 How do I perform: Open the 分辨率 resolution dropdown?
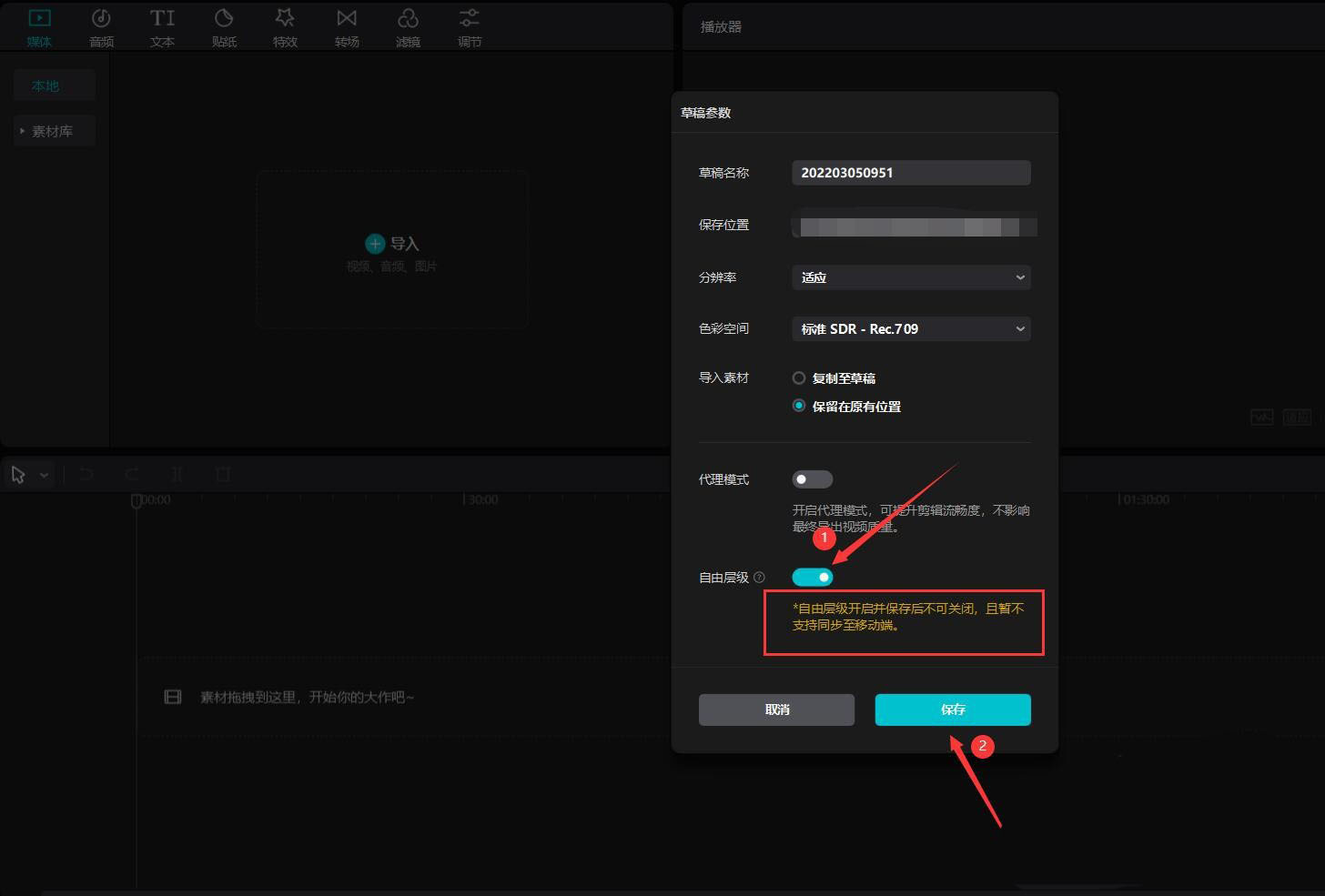point(911,277)
